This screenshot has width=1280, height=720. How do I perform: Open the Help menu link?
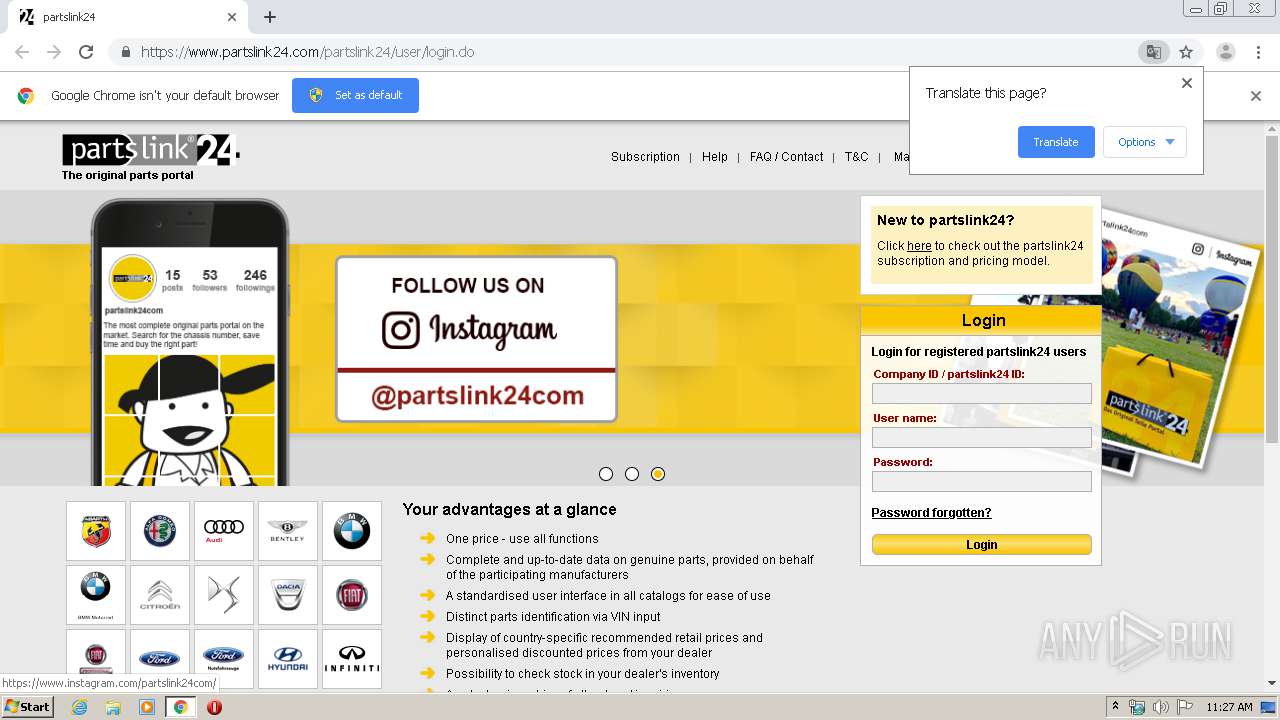pyautogui.click(x=715, y=157)
